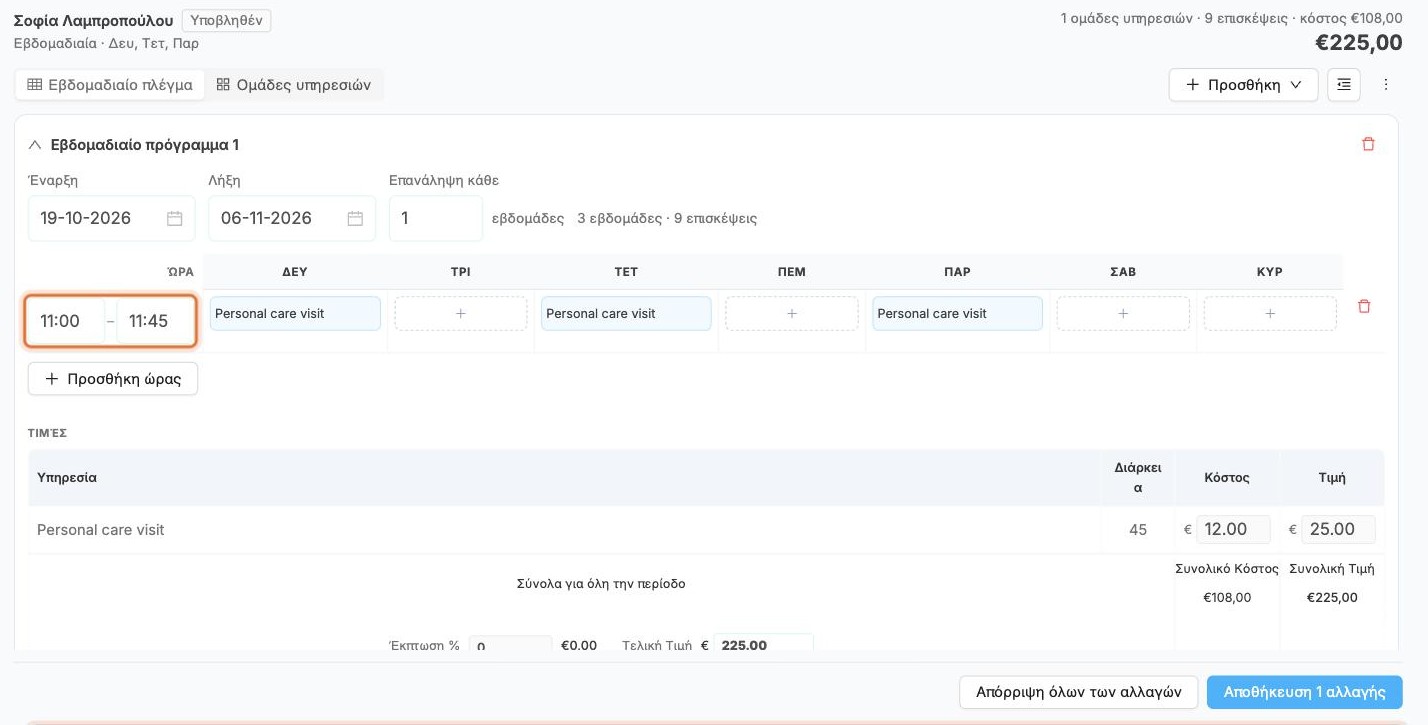Click the Personal care visit price row
Screen dimensions: 1428x725
(706, 530)
